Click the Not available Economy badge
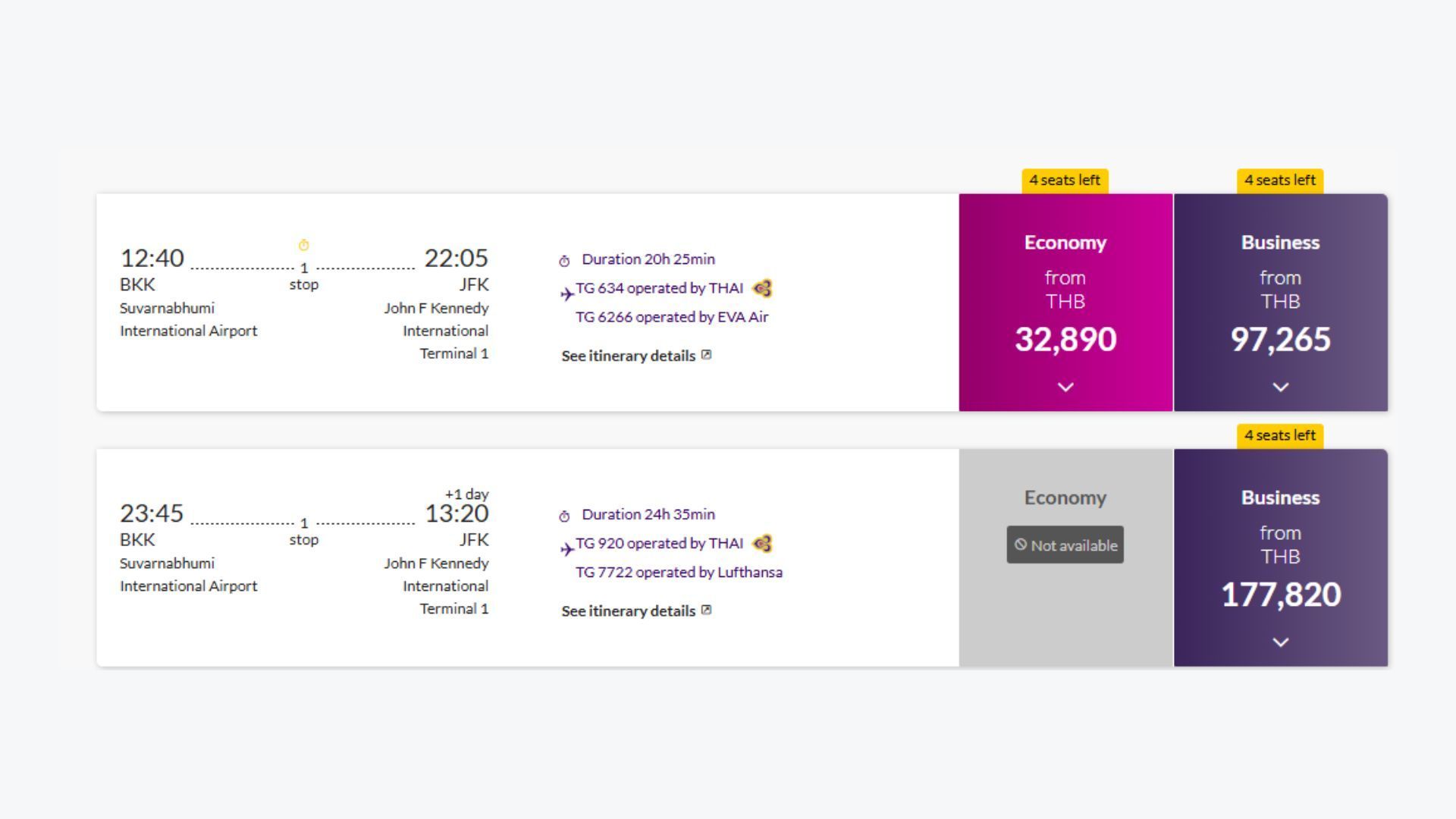1456x819 pixels. coord(1065,544)
